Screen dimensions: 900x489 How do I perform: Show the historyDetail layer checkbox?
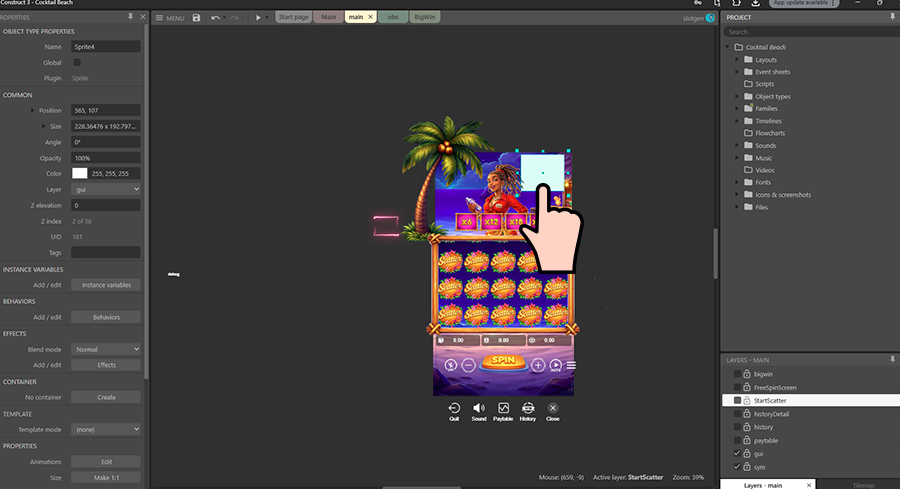coord(737,414)
